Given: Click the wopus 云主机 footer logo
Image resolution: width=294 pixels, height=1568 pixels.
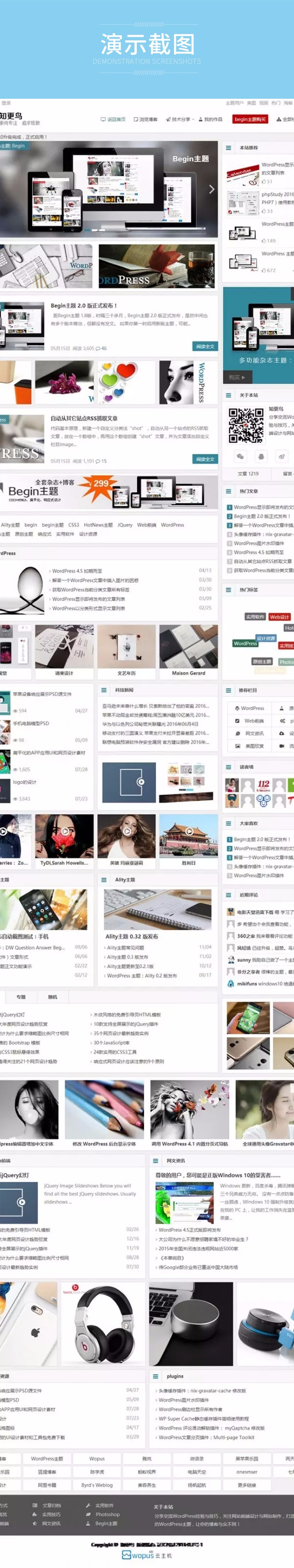Looking at the screenshot, I should point(147,1555).
